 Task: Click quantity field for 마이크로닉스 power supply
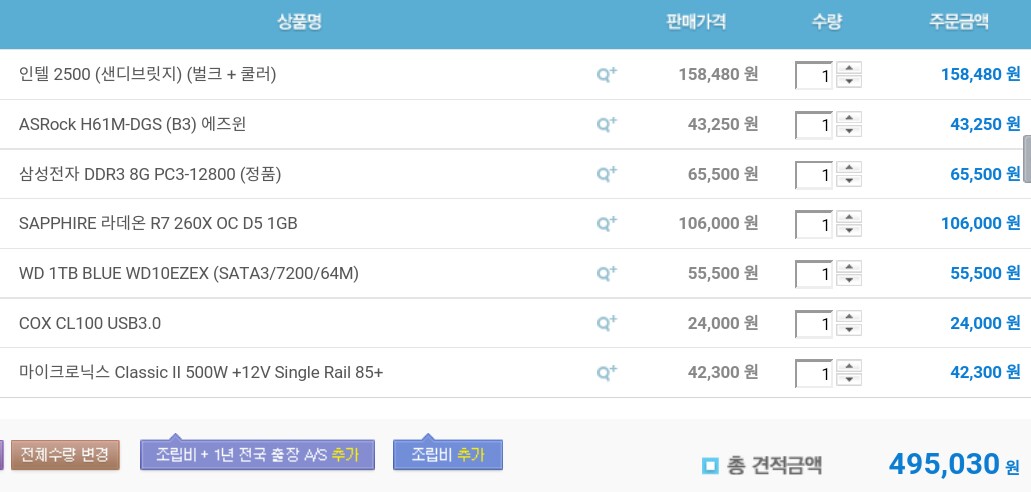click(814, 374)
